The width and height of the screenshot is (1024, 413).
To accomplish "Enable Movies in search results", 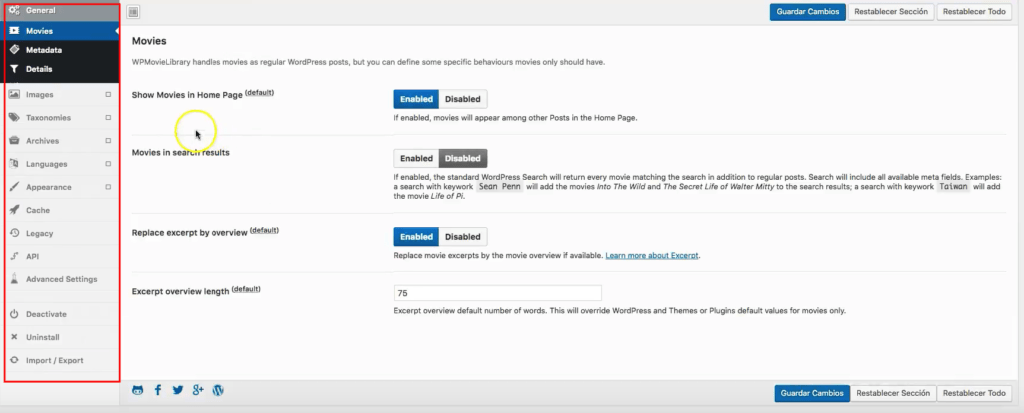I will [x=416, y=158].
